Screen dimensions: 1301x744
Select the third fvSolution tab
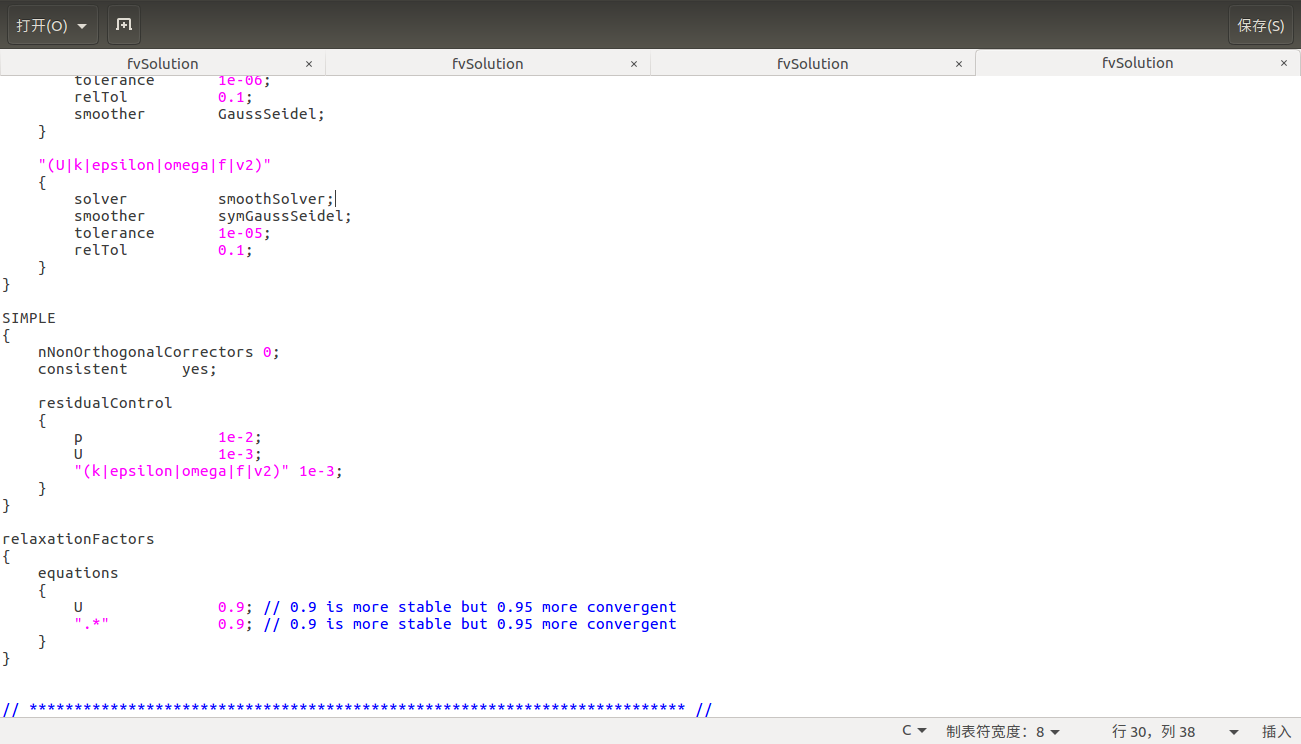click(812, 64)
